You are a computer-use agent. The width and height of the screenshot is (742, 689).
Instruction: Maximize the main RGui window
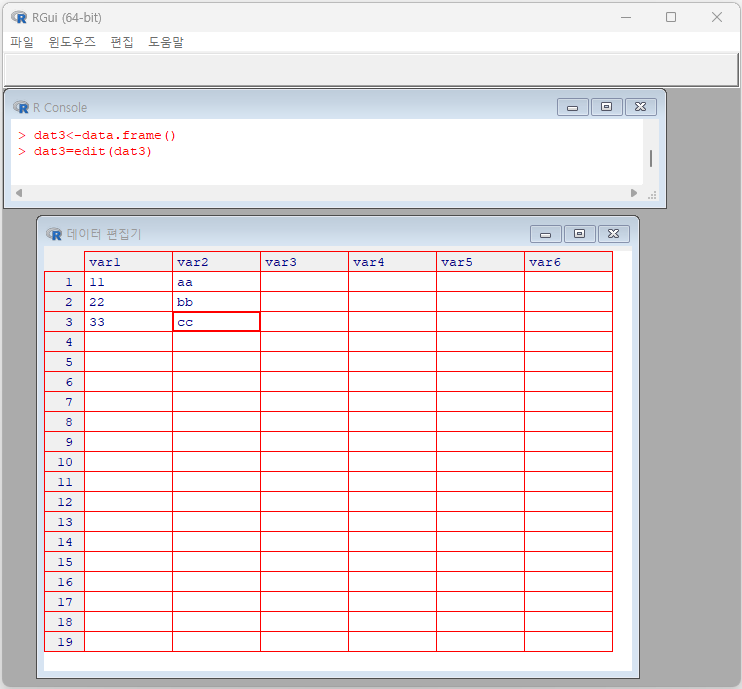671,18
